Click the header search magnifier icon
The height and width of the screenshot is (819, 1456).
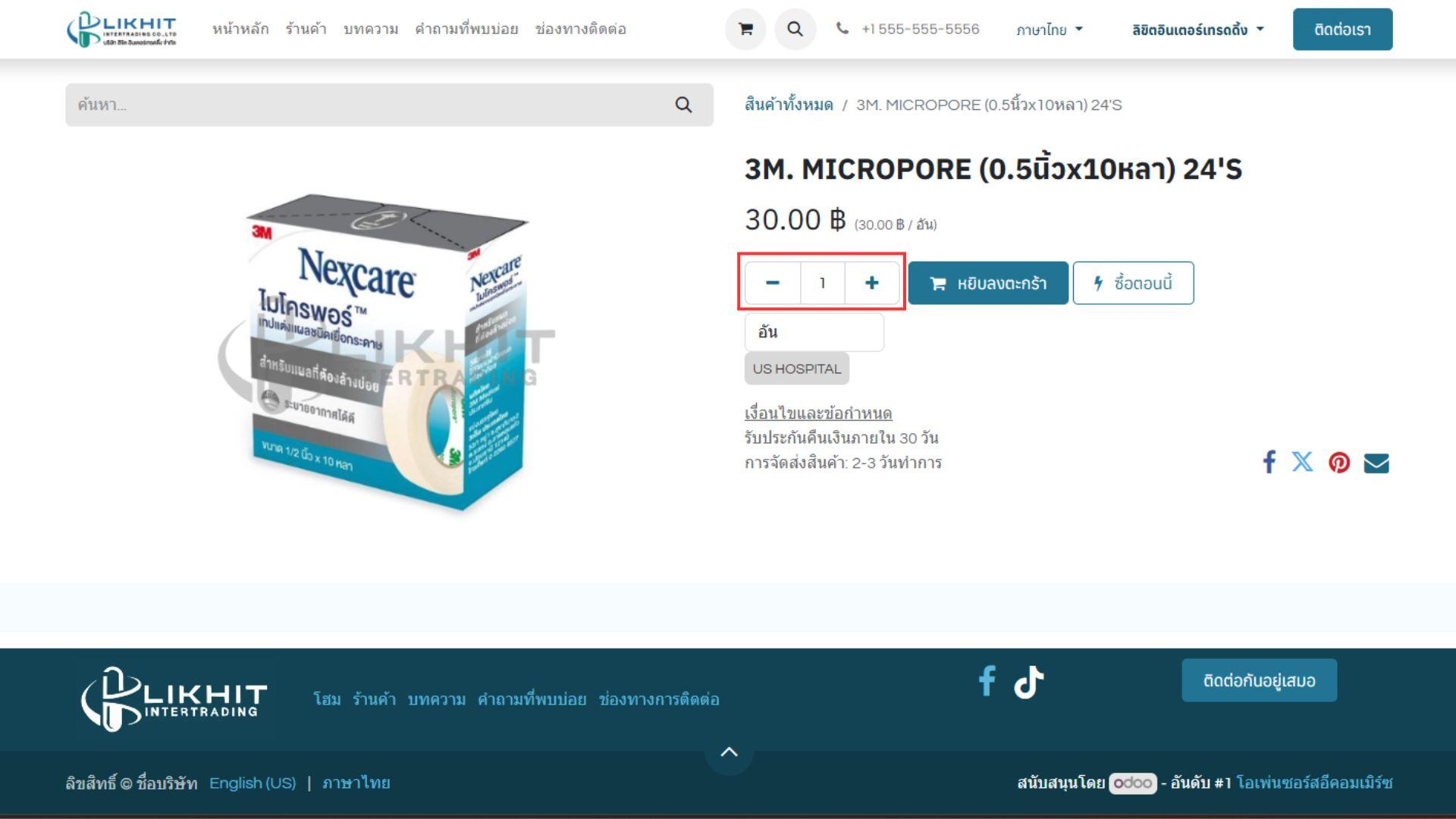pos(795,29)
